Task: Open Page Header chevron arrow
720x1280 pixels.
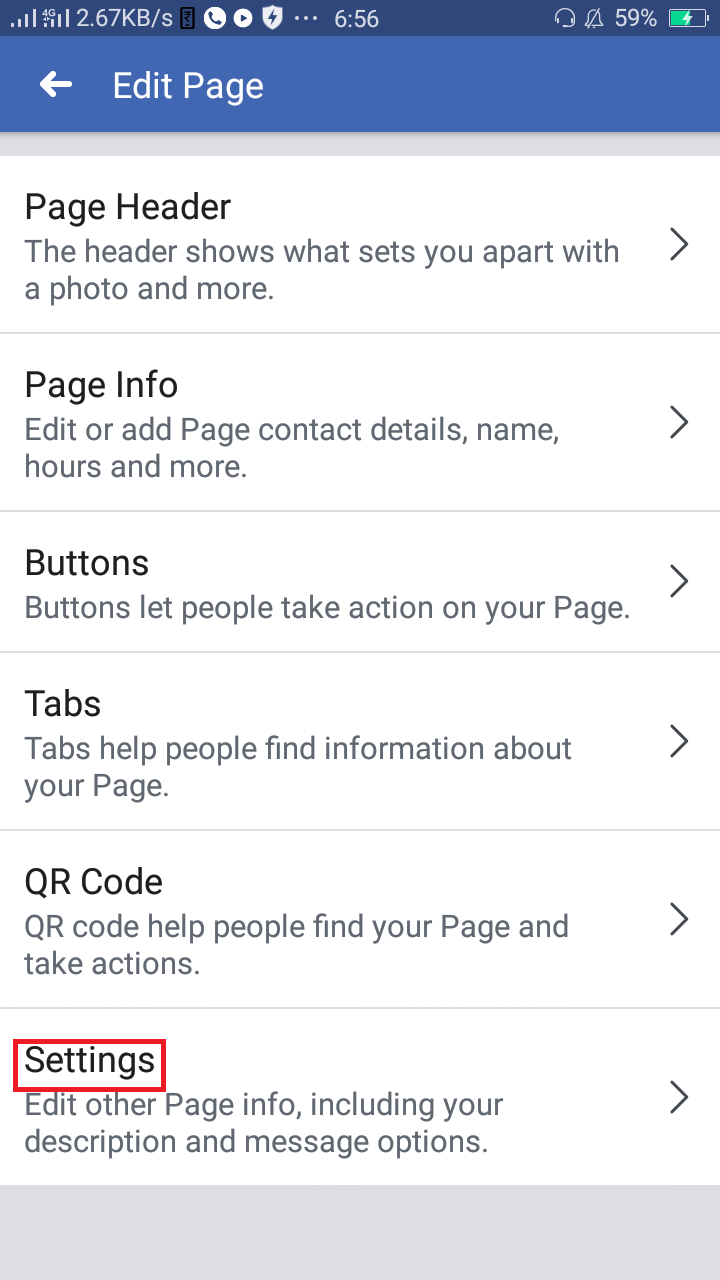Action: coord(679,244)
